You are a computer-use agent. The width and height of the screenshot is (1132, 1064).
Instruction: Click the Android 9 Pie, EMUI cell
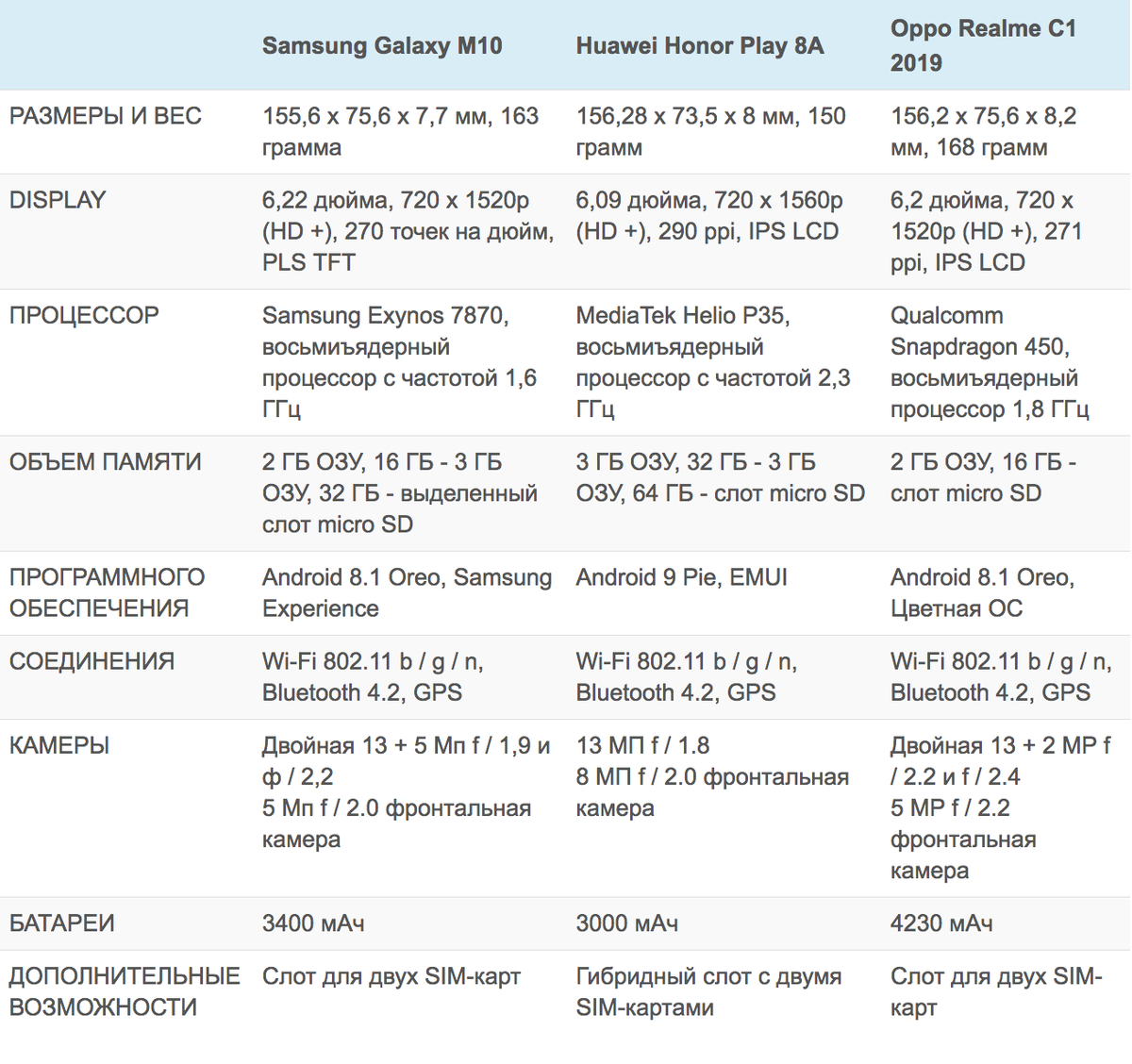pyautogui.click(x=682, y=577)
